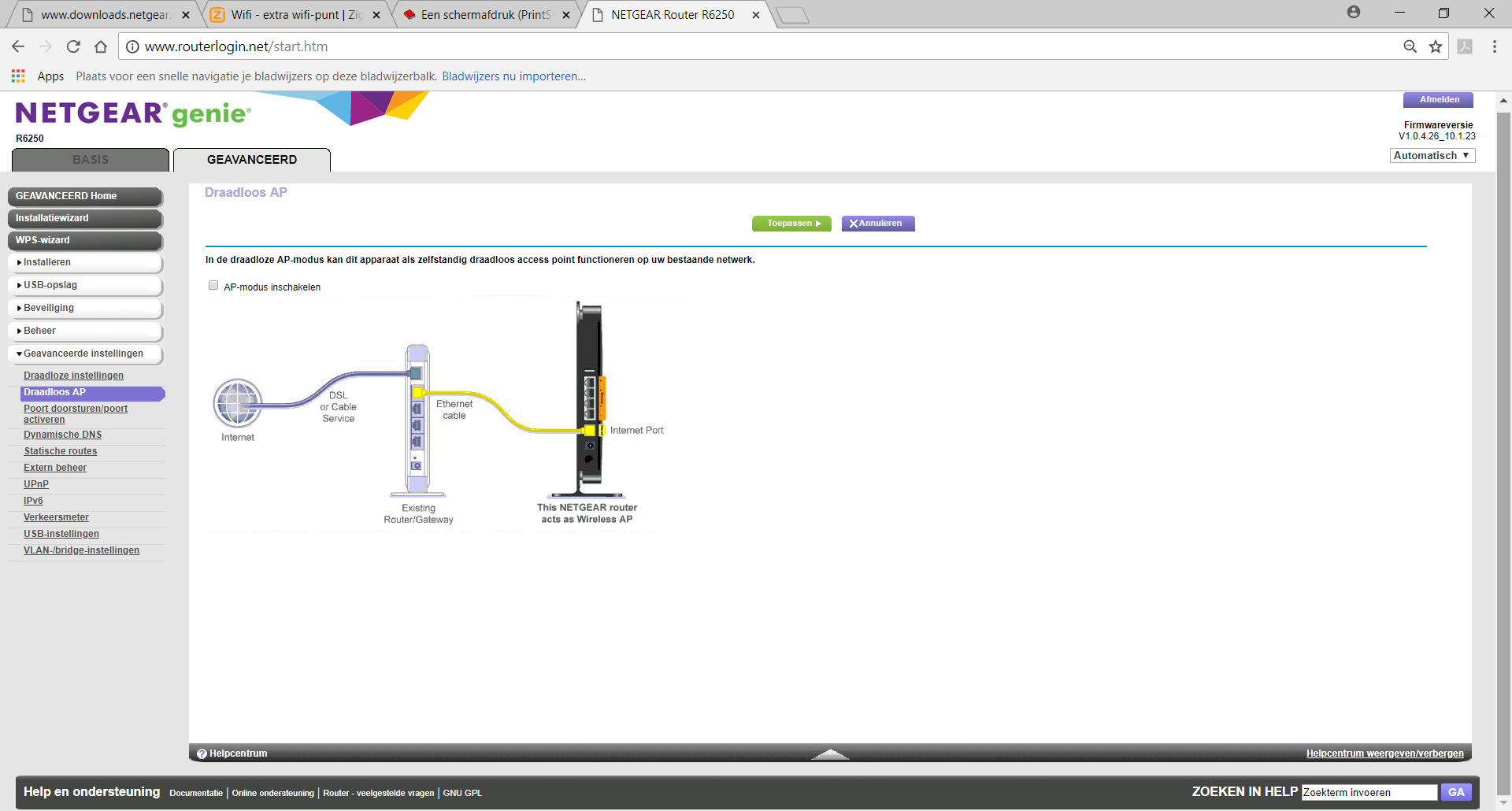Open VLAN-/bridge-instellingen page
The height and width of the screenshot is (811, 1512).
click(x=81, y=550)
